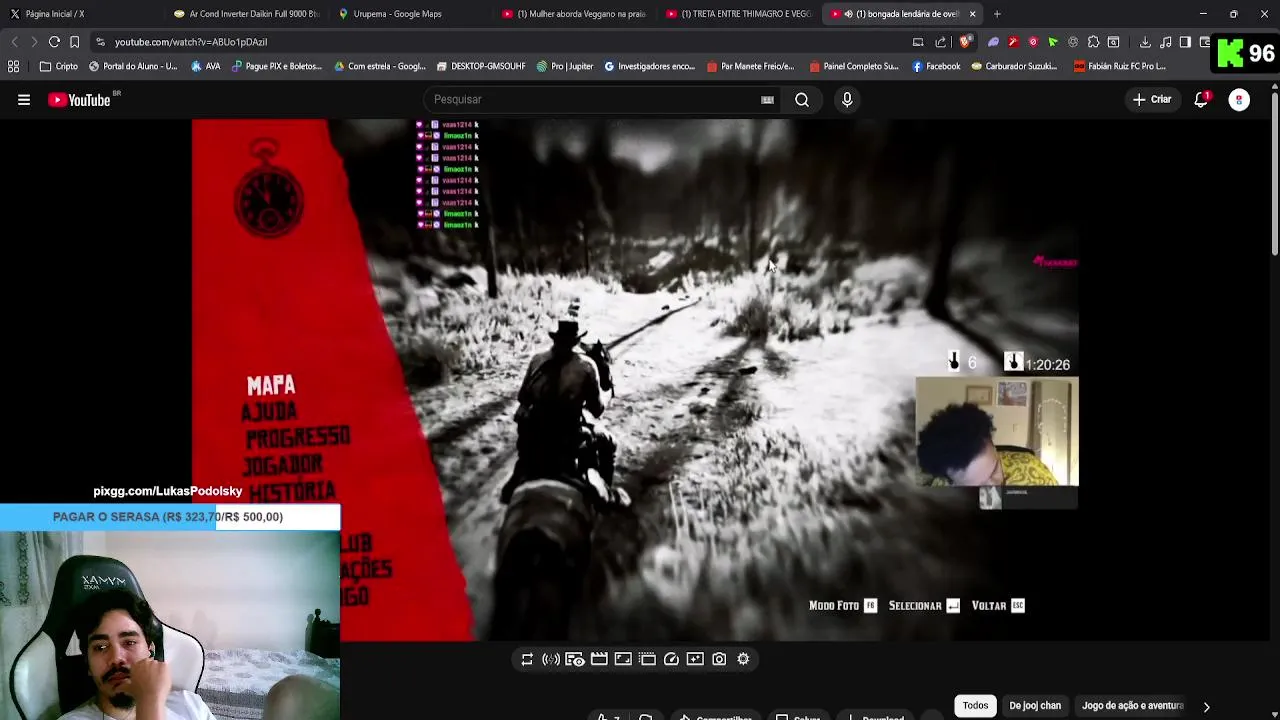
Task: Click the eye-and-list icon below the player
Action: 575,659
